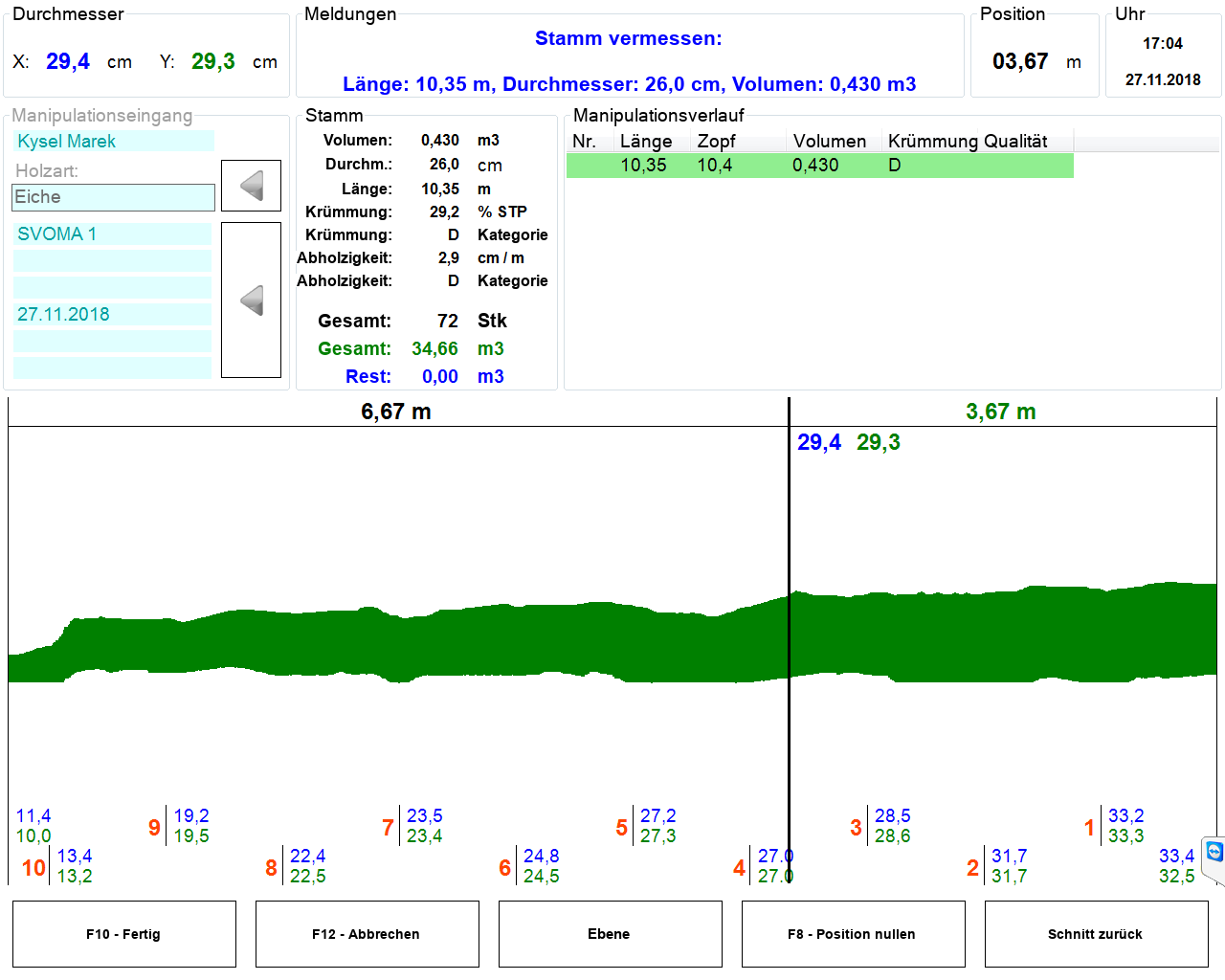
Task: Click the Zopf column header
Action: click(x=716, y=142)
